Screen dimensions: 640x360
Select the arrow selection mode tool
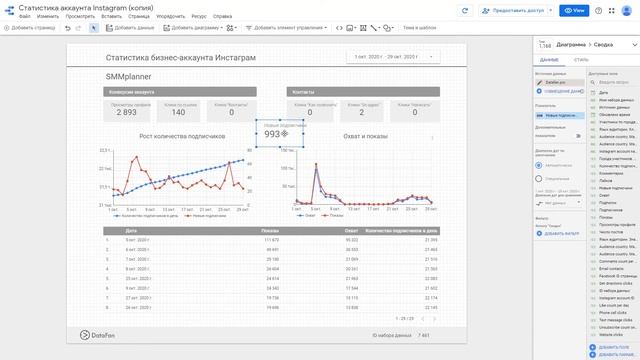(x=94, y=28)
